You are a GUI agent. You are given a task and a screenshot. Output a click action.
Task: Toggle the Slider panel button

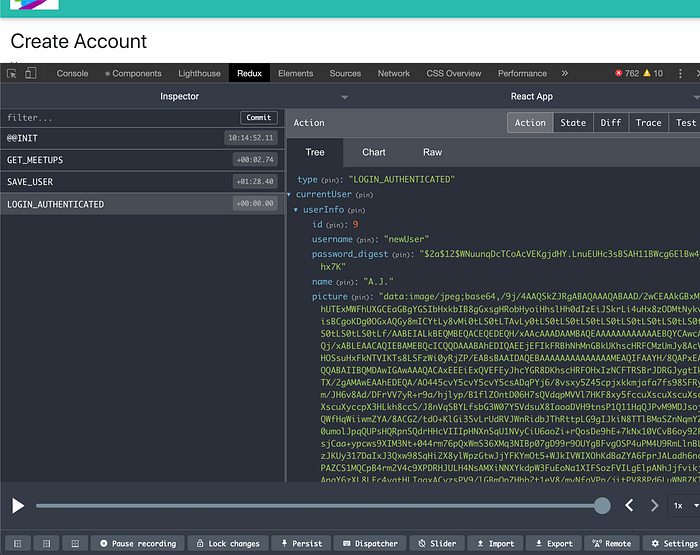point(437,543)
